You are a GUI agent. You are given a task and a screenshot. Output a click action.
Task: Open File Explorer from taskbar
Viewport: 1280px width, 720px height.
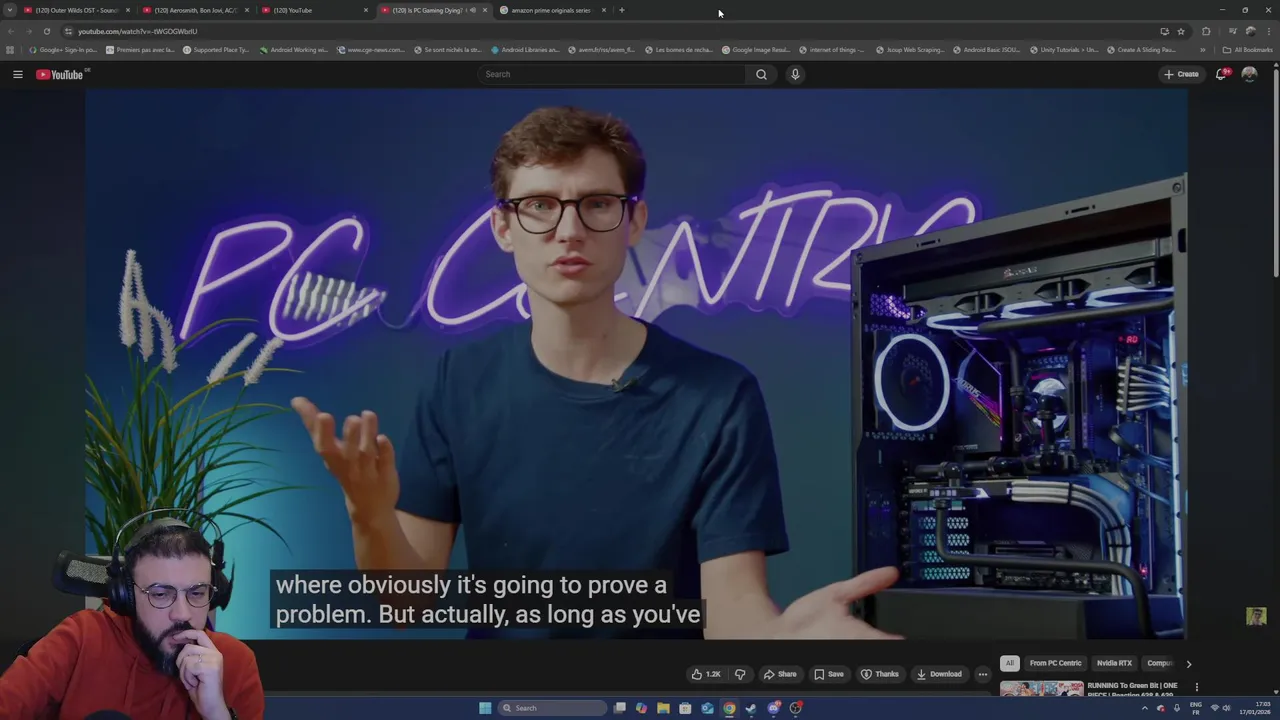coord(663,708)
